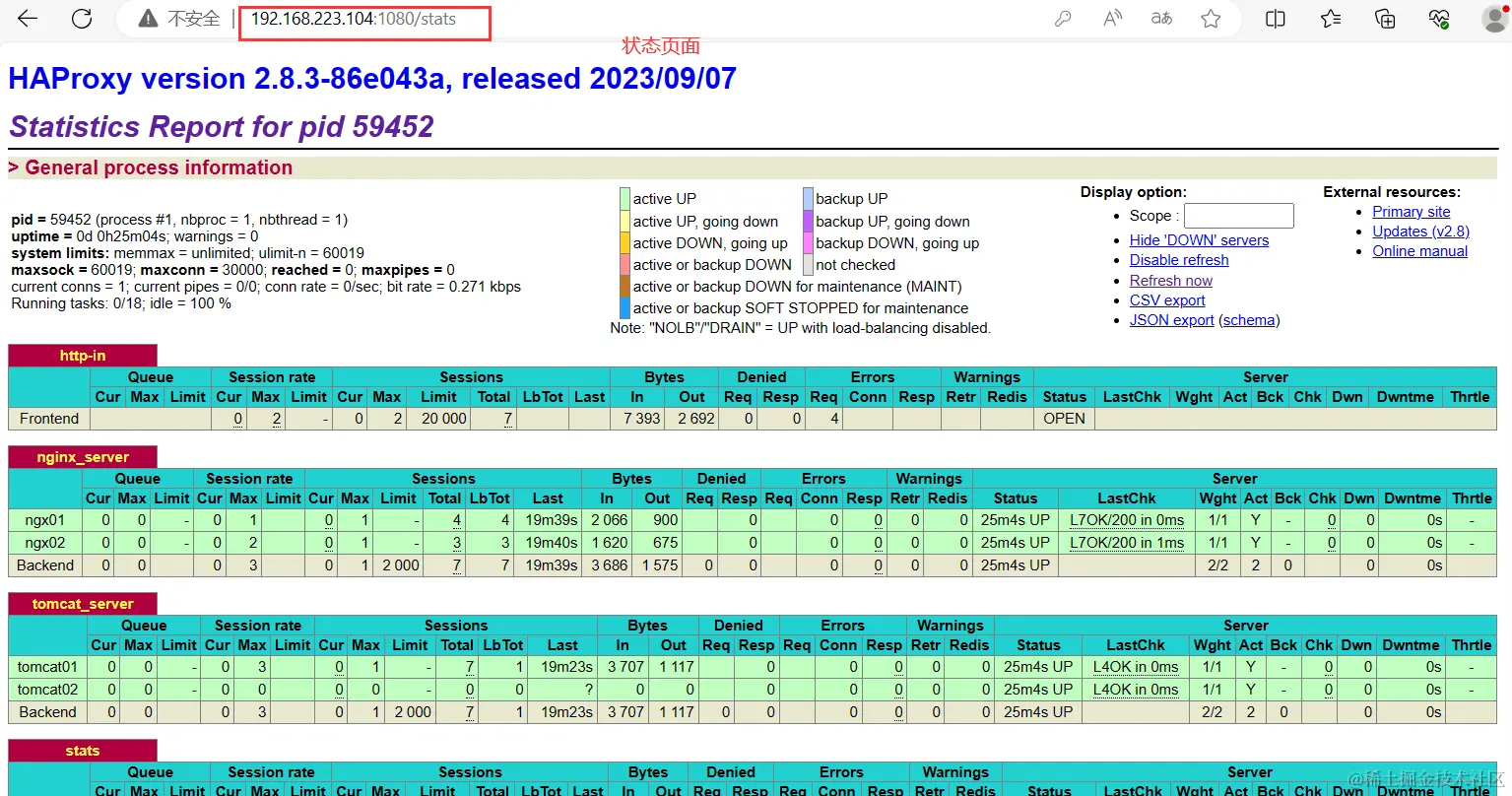Click the 'maxsock = 60019' line
The height and width of the screenshot is (796, 1512).
coord(233,270)
